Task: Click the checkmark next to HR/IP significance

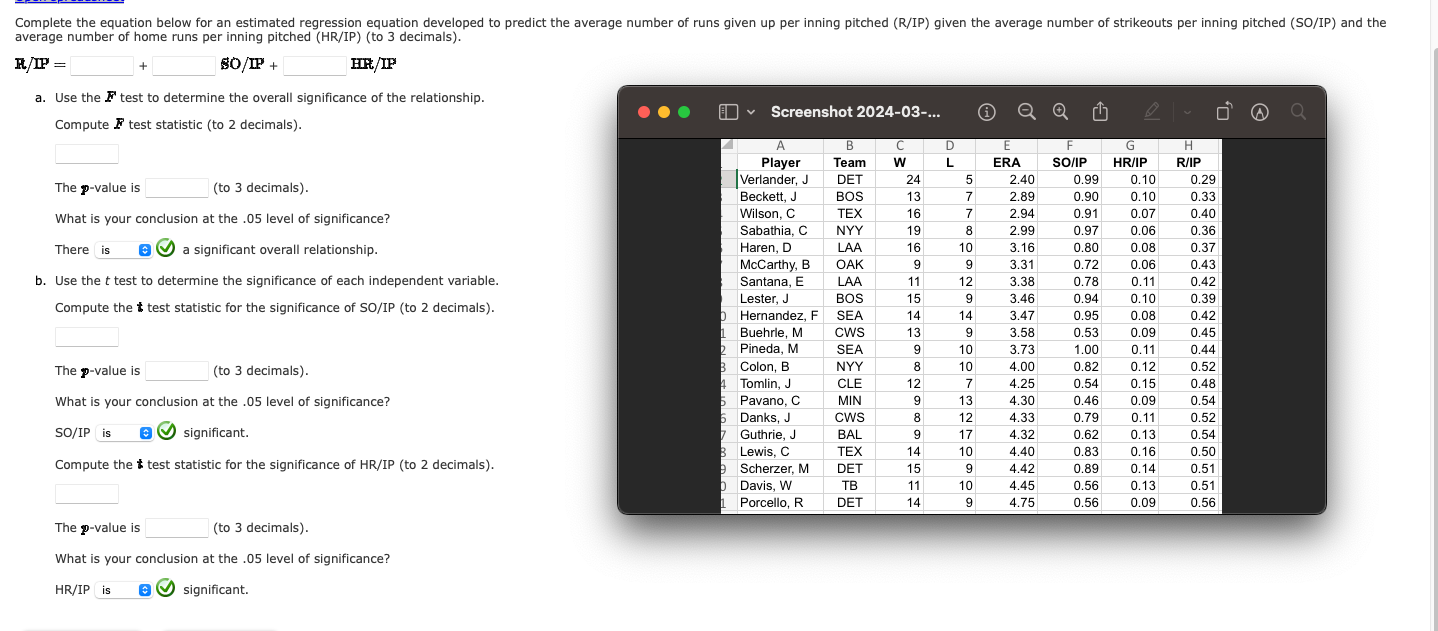Action: pos(165,588)
